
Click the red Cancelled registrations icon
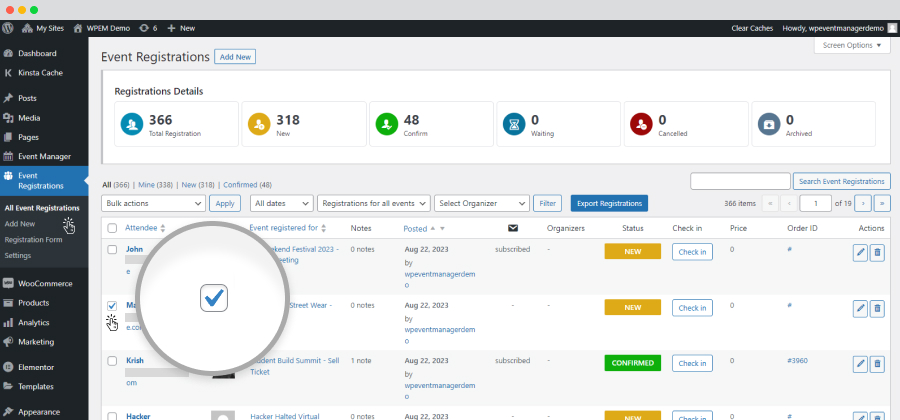(x=641, y=124)
